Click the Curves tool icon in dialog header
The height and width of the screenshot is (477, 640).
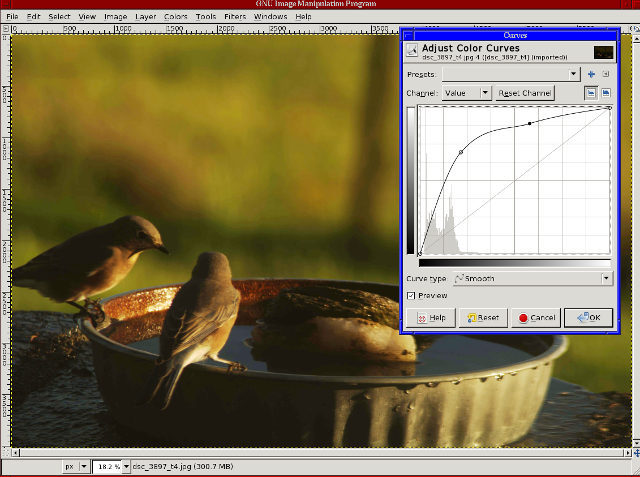click(411, 51)
